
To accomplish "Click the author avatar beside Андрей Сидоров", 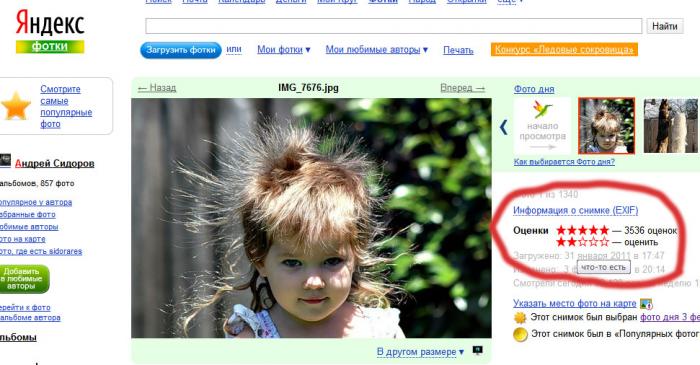I will (5, 161).
